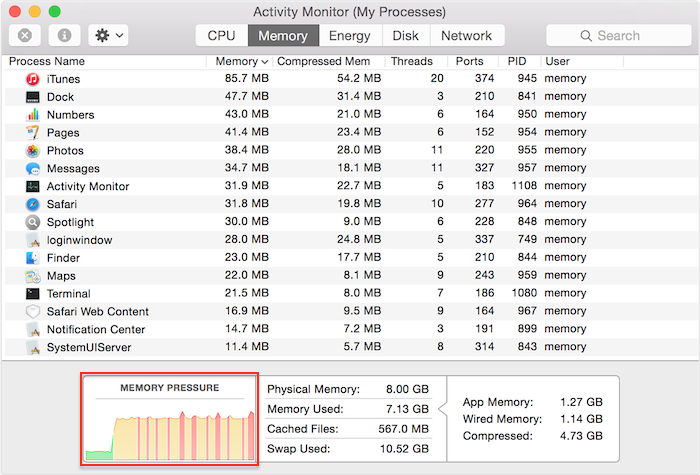700x475 pixels.
Task: Switch to the Disk tab
Action: pos(406,35)
